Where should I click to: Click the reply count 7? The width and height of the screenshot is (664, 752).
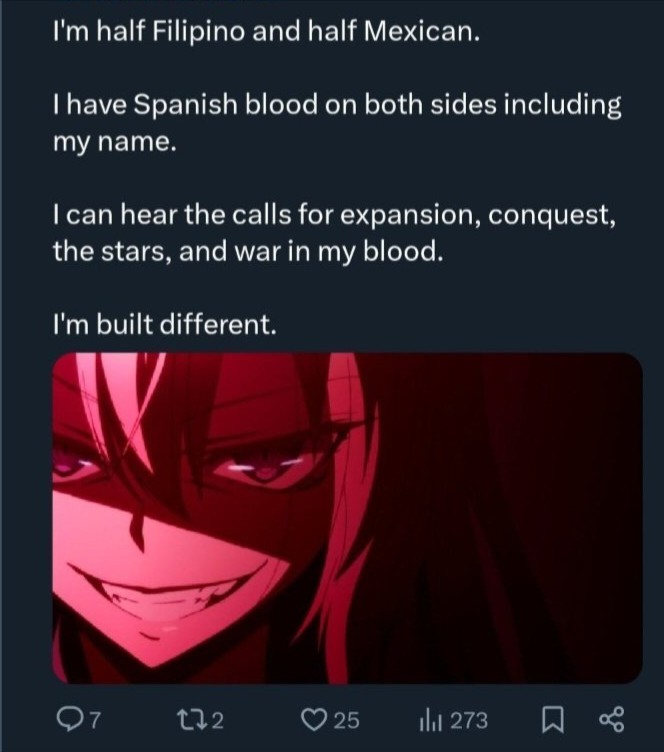pyautogui.click(x=95, y=720)
